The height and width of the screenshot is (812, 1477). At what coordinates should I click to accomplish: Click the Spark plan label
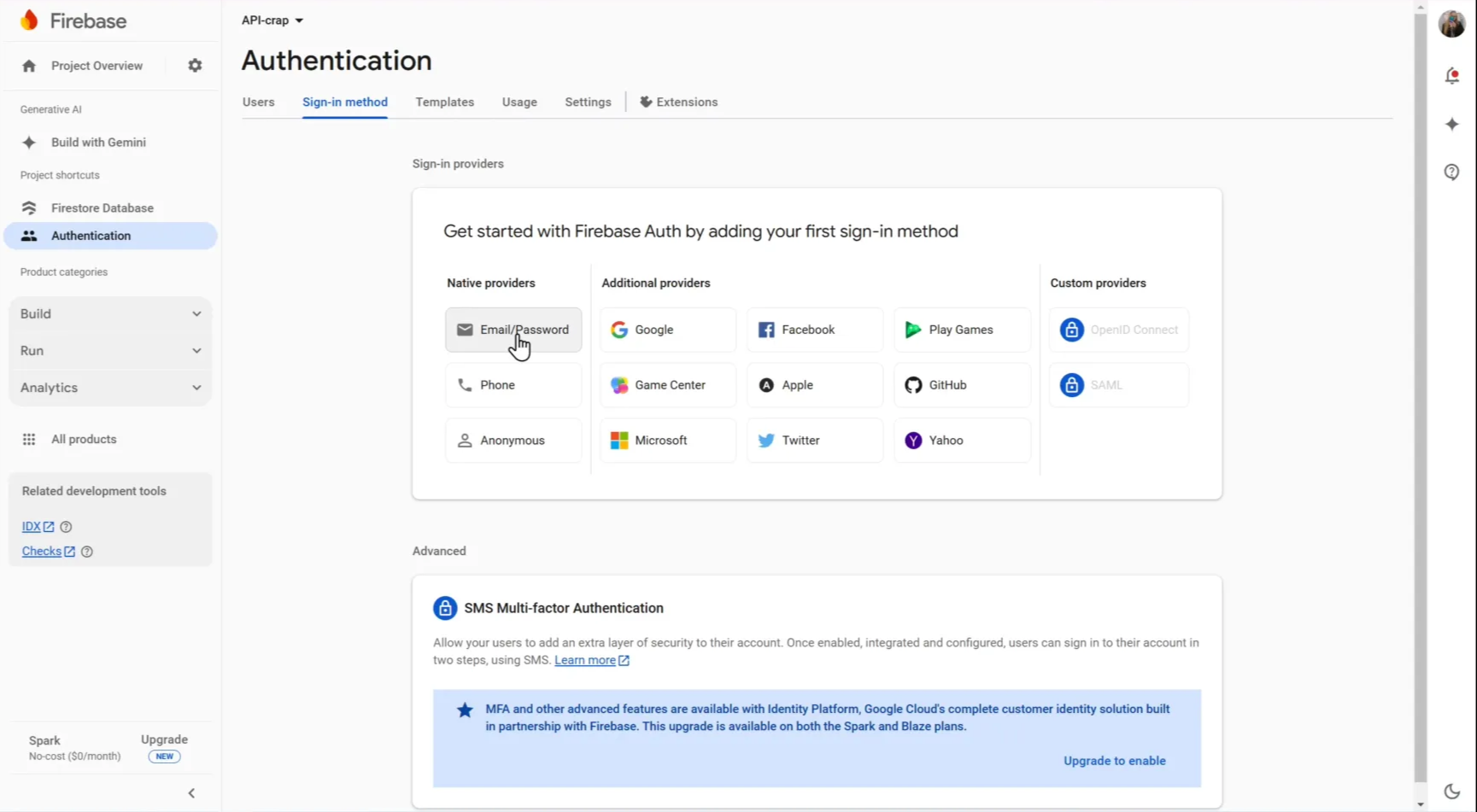coord(44,740)
